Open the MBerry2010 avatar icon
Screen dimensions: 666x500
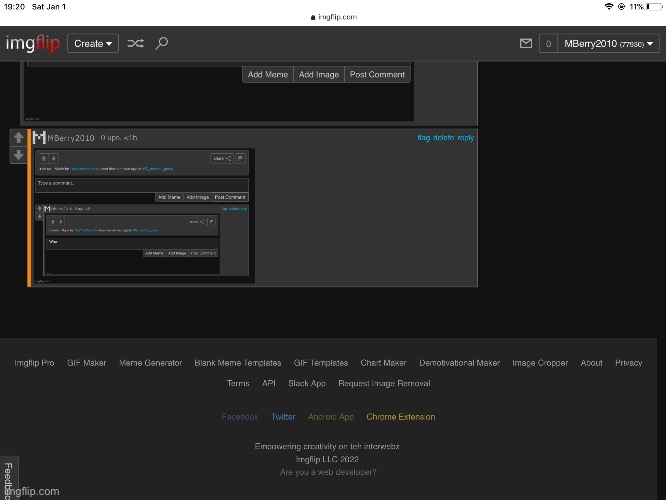tap(39, 138)
